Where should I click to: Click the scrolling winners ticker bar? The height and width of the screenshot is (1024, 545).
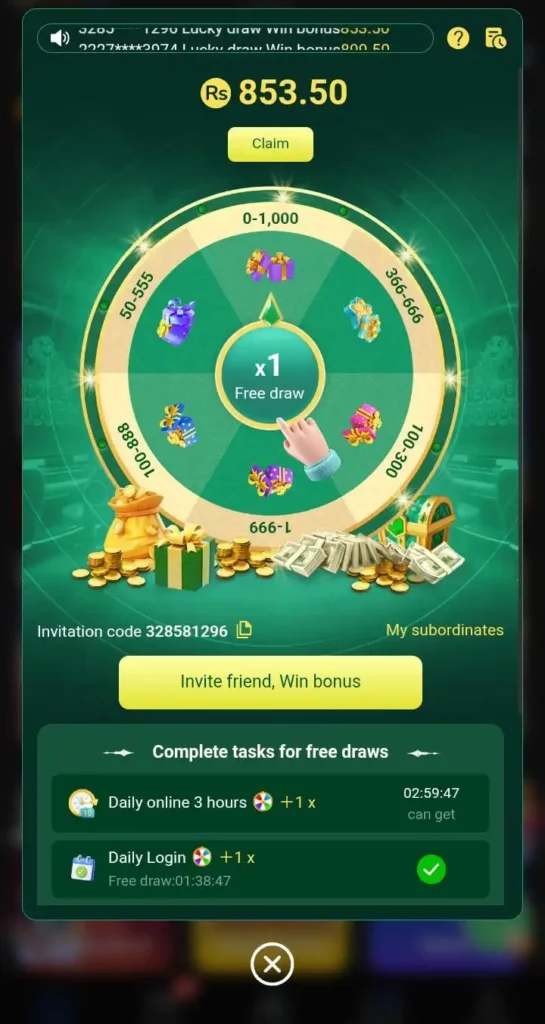pyautogui.click(x=236, y=38)
